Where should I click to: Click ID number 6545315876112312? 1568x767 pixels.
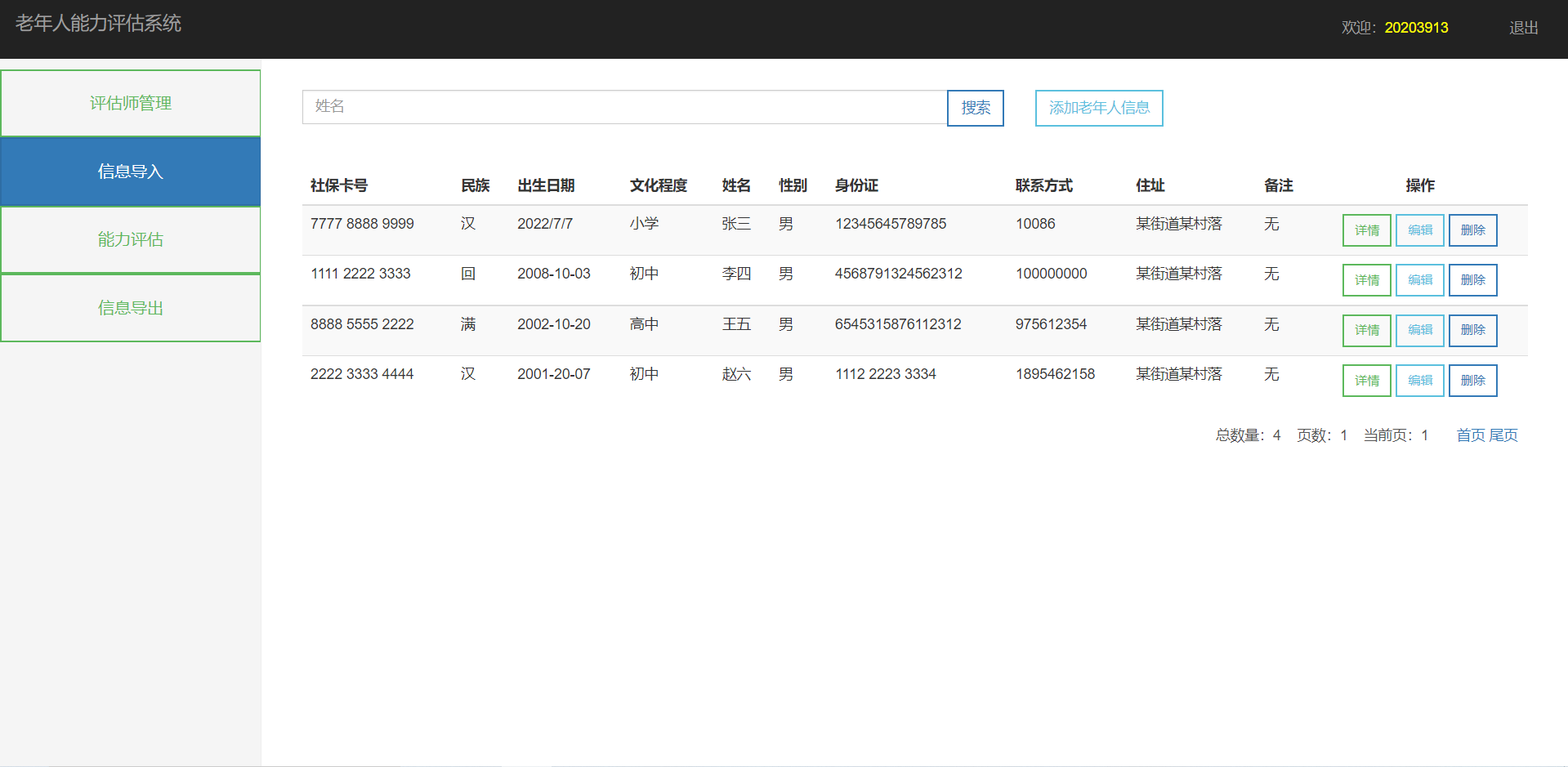[x=898, y=324]
